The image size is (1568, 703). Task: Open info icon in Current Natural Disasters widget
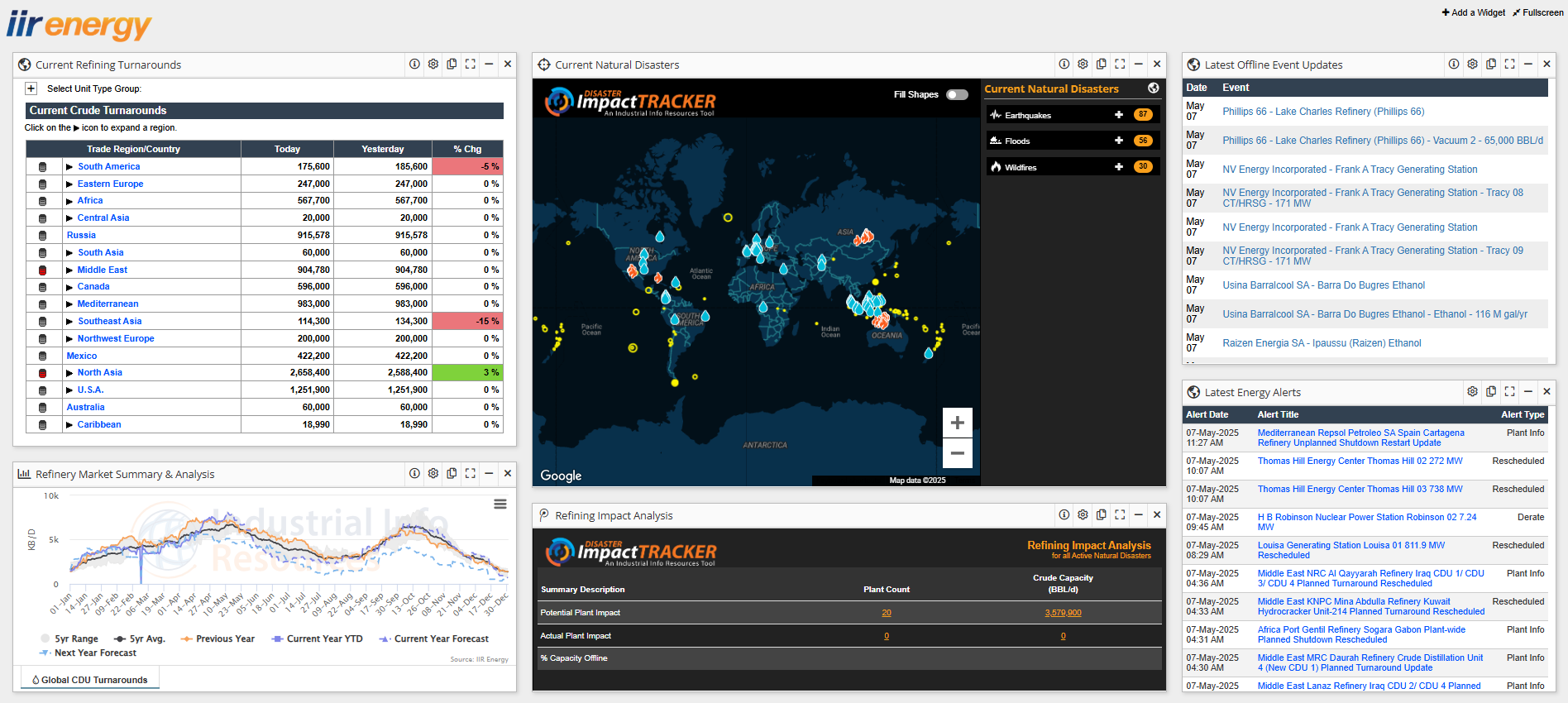coord(1064,64)
